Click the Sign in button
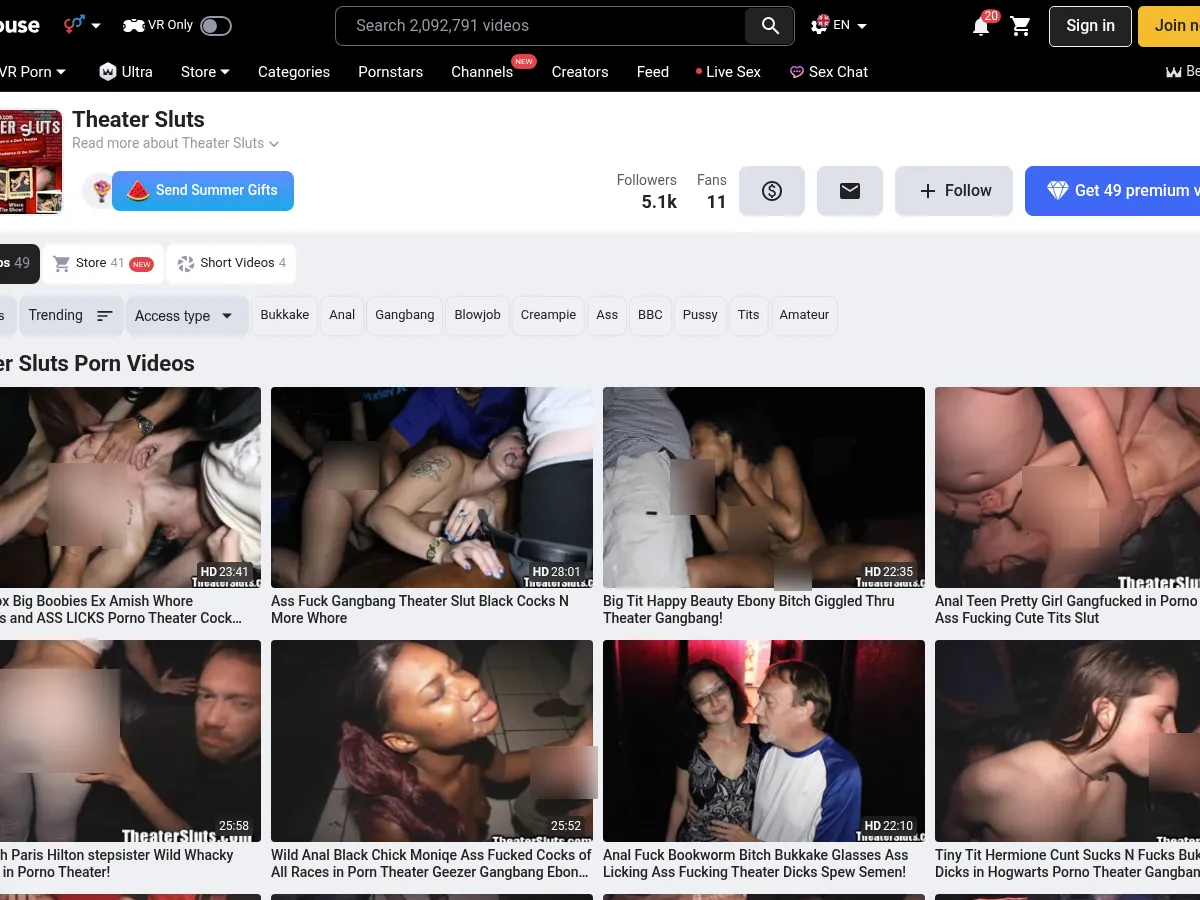 click(1090, 26)
